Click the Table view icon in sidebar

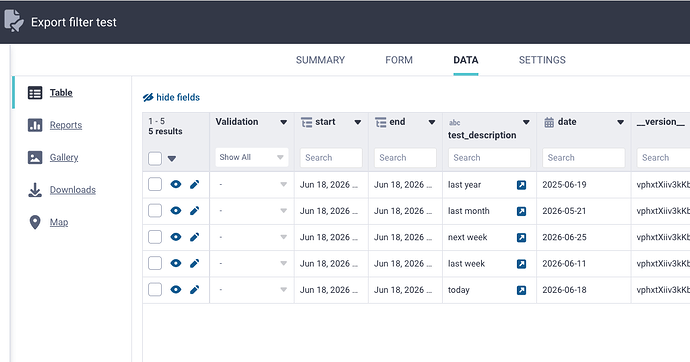pos(35,93)
